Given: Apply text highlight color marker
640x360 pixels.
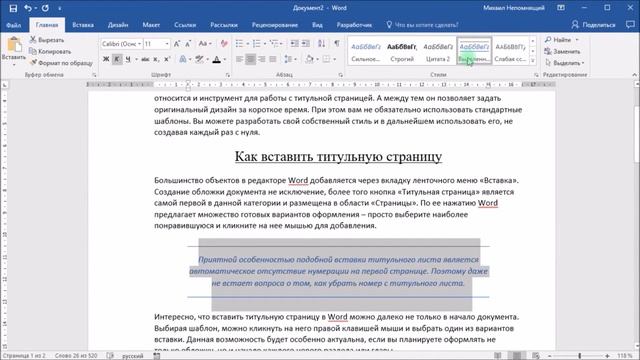Looking at the screenshot, I should click(199, 59).
